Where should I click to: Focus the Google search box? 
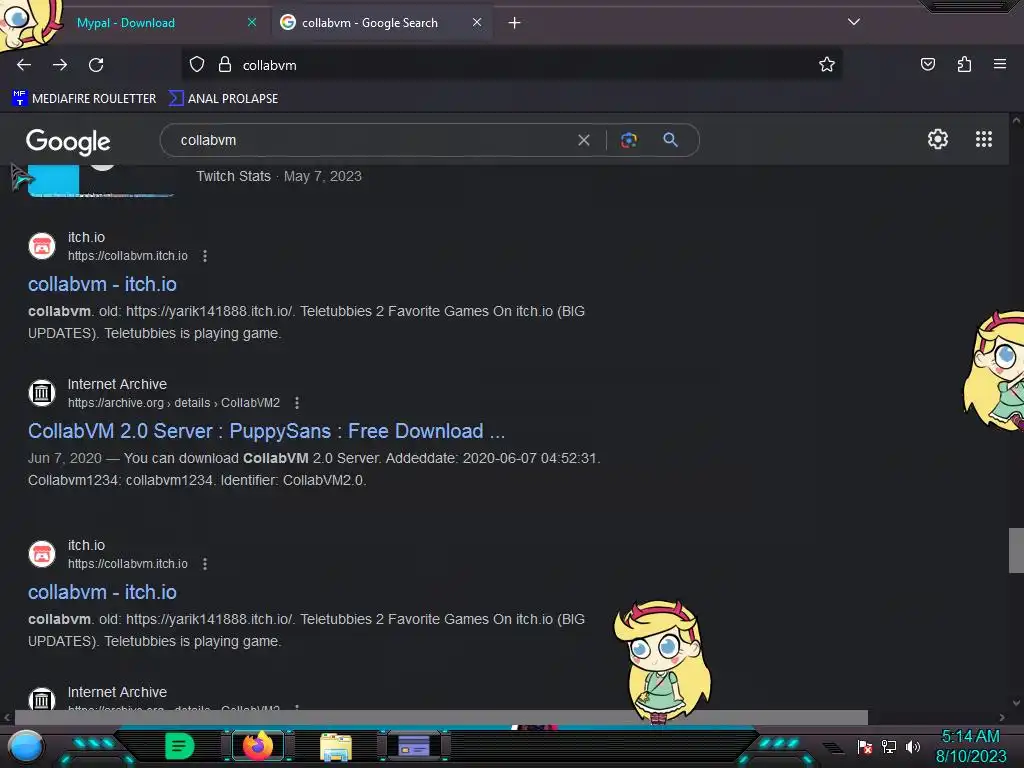(372, 140)
